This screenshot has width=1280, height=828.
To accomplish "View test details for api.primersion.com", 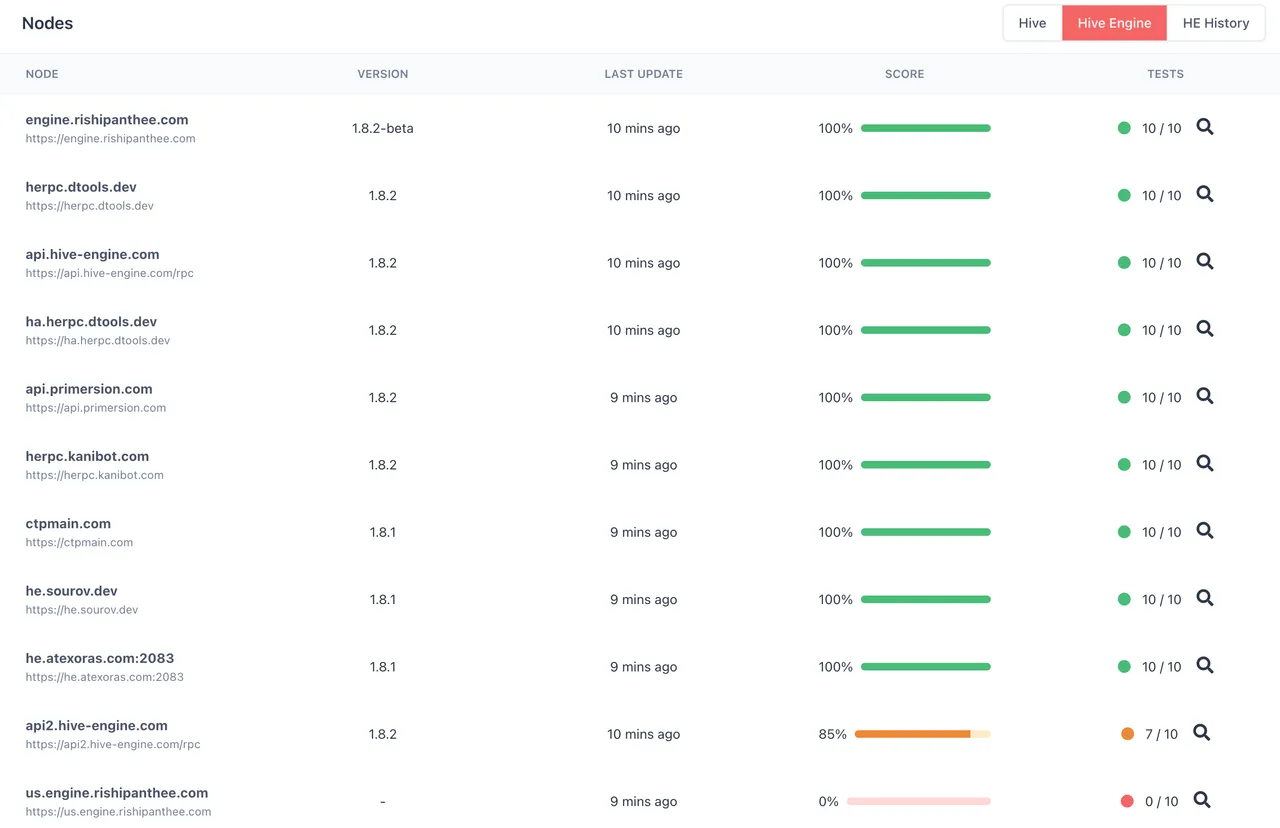I will 1205,396.
